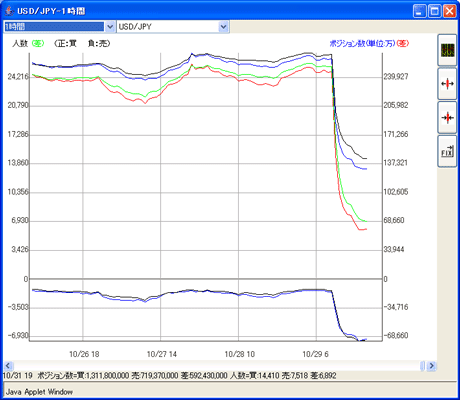Click the -34,716 right axis value
The height and width of the screenshot is (400, 460).
pyautogui.click(x=396, y=307)
